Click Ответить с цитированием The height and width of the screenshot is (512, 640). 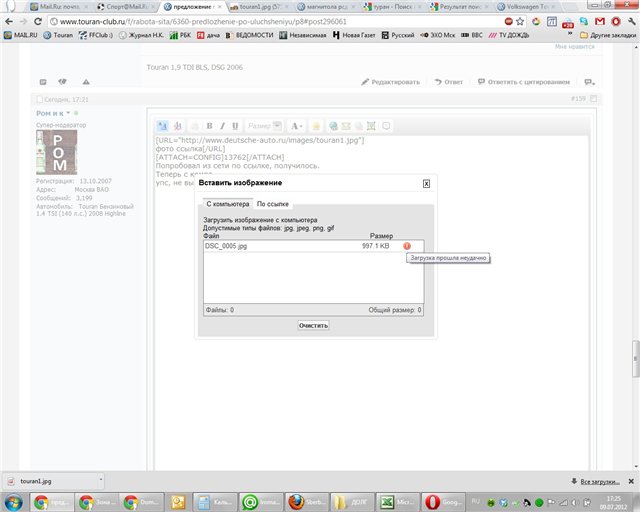pyautogui.click(x=524, y=82)
